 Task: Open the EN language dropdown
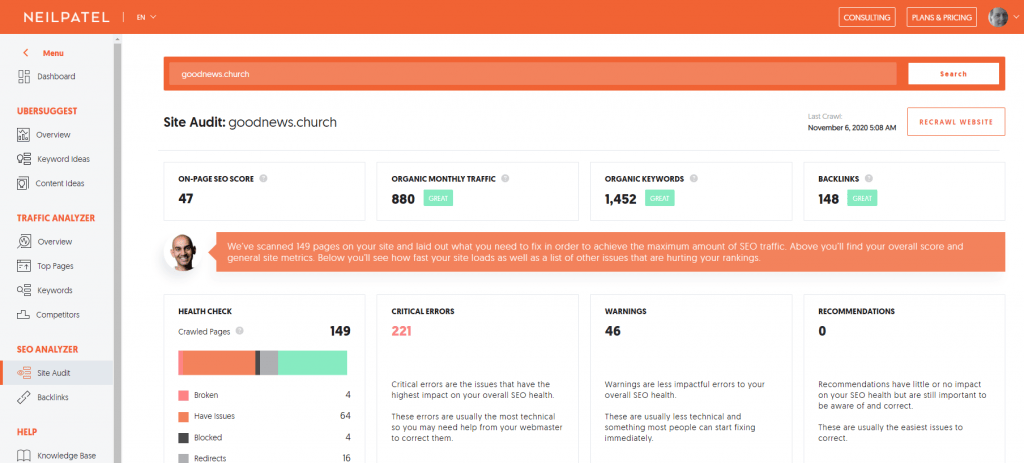146,17
